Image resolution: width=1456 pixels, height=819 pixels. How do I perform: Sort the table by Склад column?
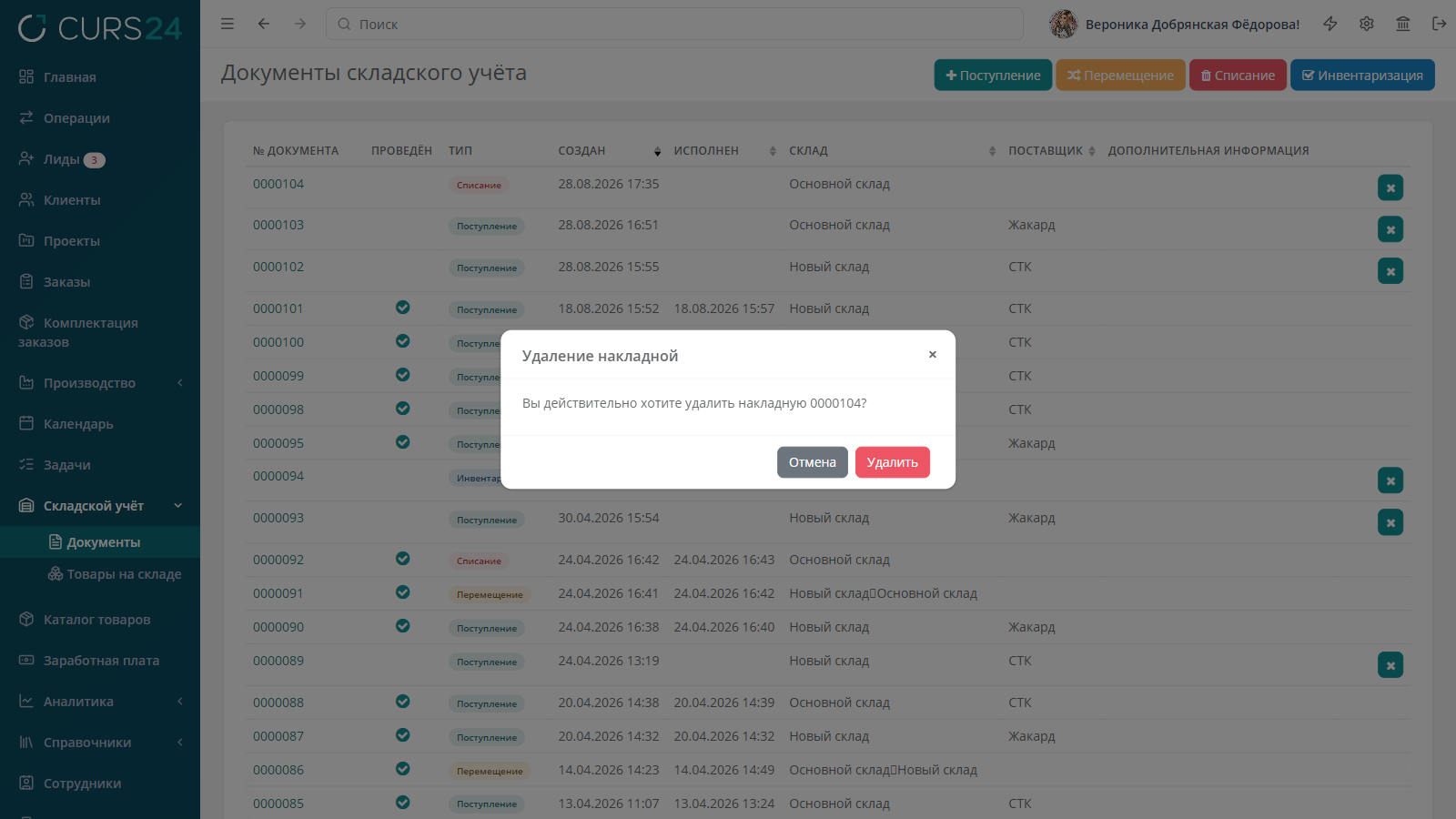892,151
